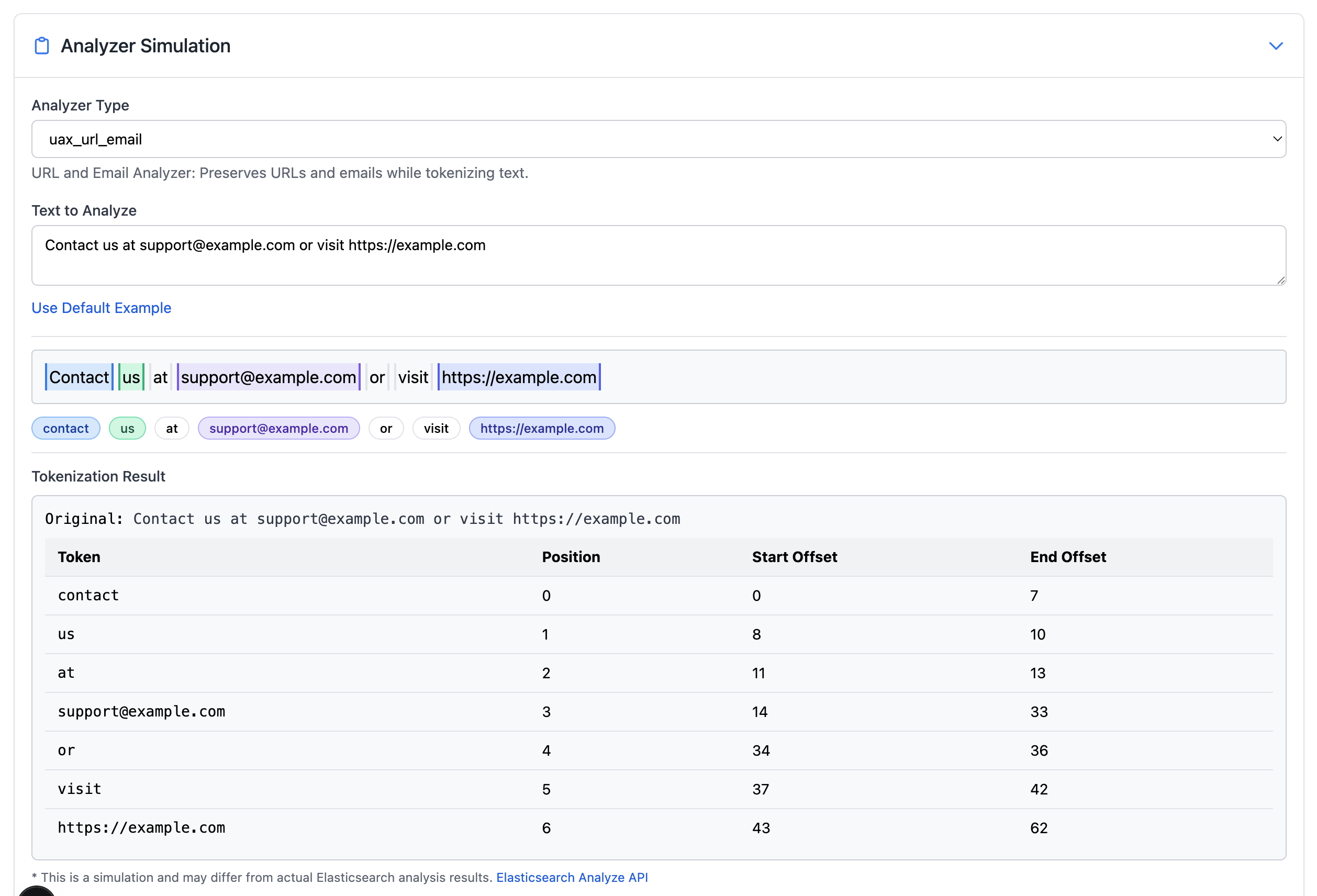The width and height of the screenshot is (1317, 896).
Task: Click the Token column header
Action: point(79,557)
